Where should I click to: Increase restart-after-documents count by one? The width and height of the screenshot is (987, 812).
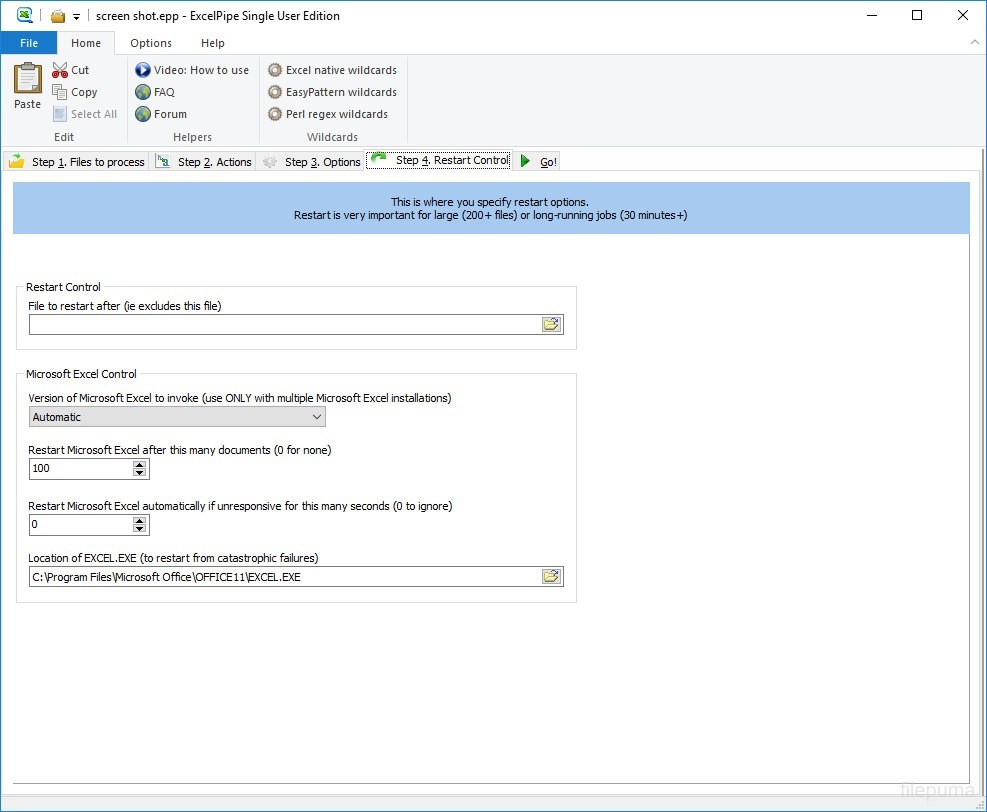click(140, 464)
